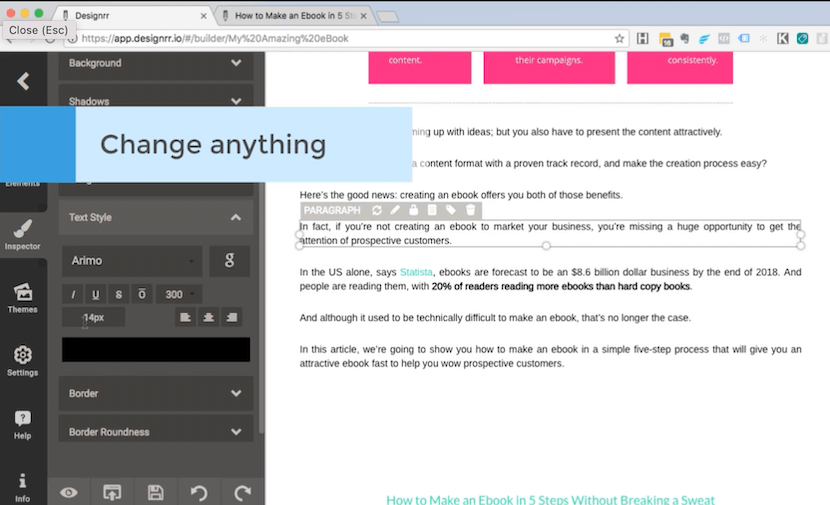Click the trash icon in the PARAGRAPH toolbar
The image size is (830, 505).
coord(470,210)
